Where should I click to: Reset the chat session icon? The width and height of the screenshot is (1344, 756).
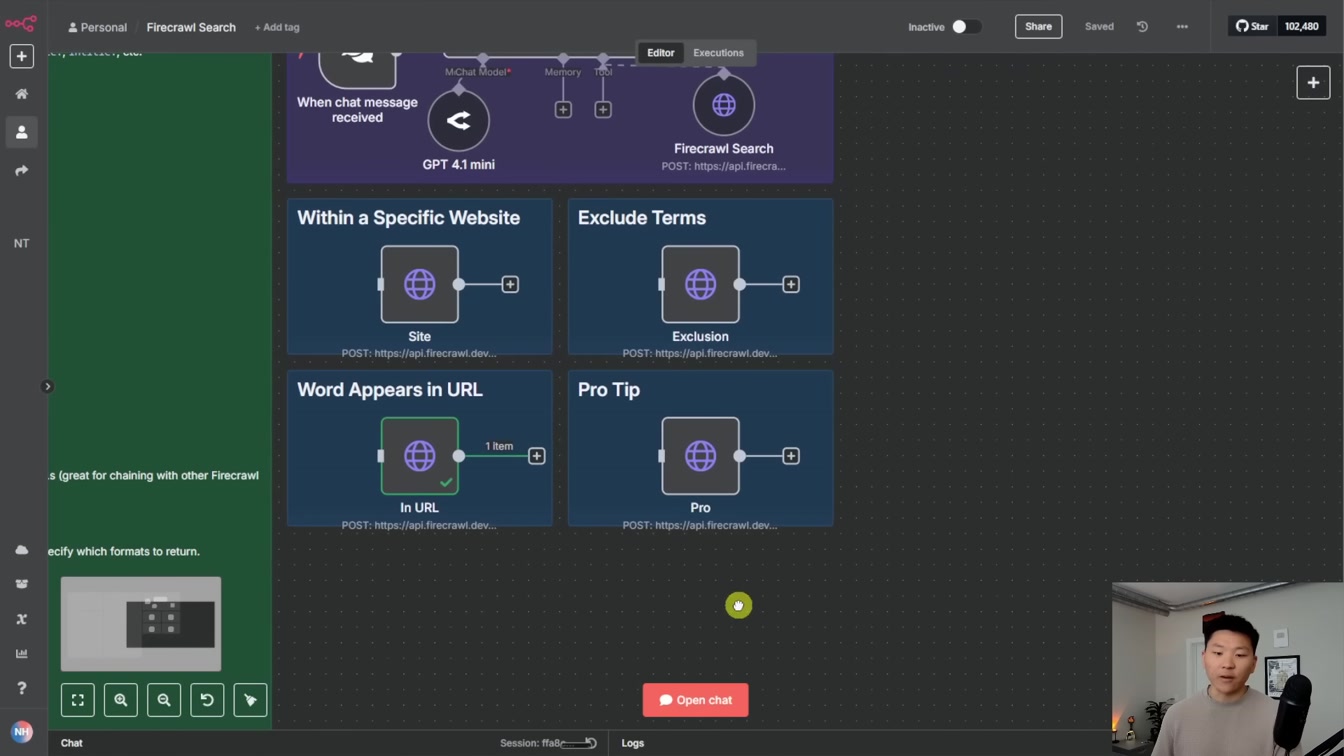[x=591, y=743]
